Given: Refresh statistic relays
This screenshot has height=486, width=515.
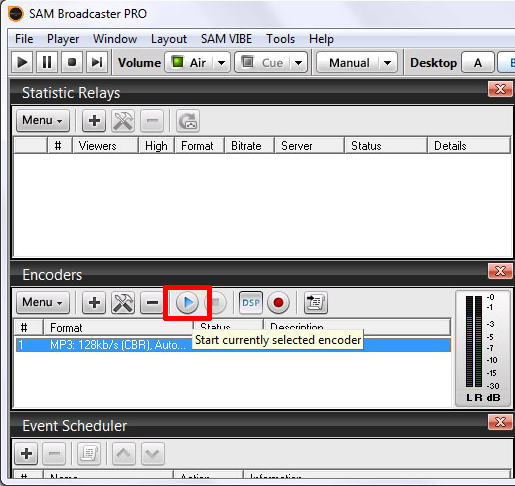Looking at the screenshot, I should point(188,121).
